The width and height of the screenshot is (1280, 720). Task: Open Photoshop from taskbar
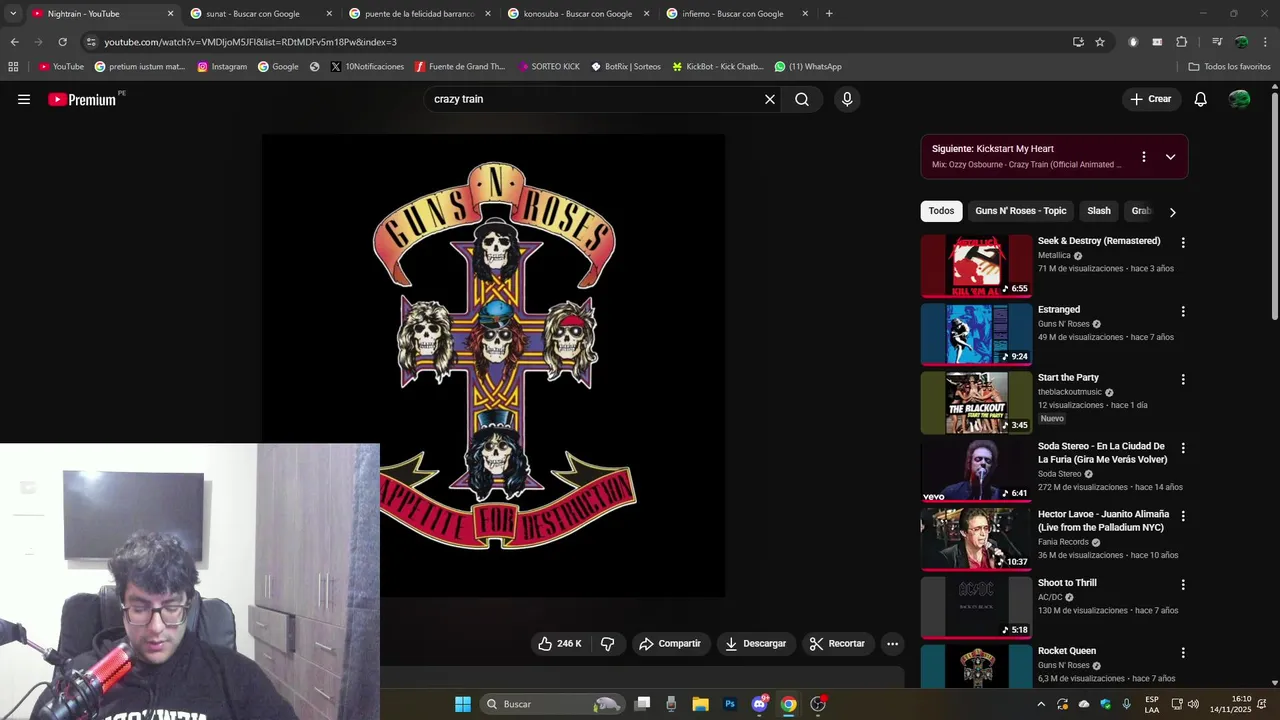pos(730,704)
